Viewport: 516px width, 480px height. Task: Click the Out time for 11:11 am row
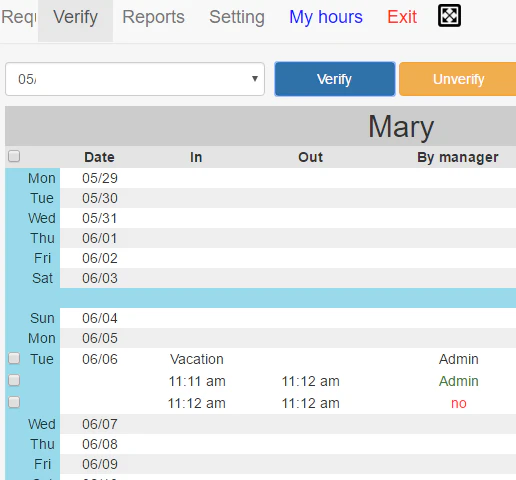[x=311, y=381]
